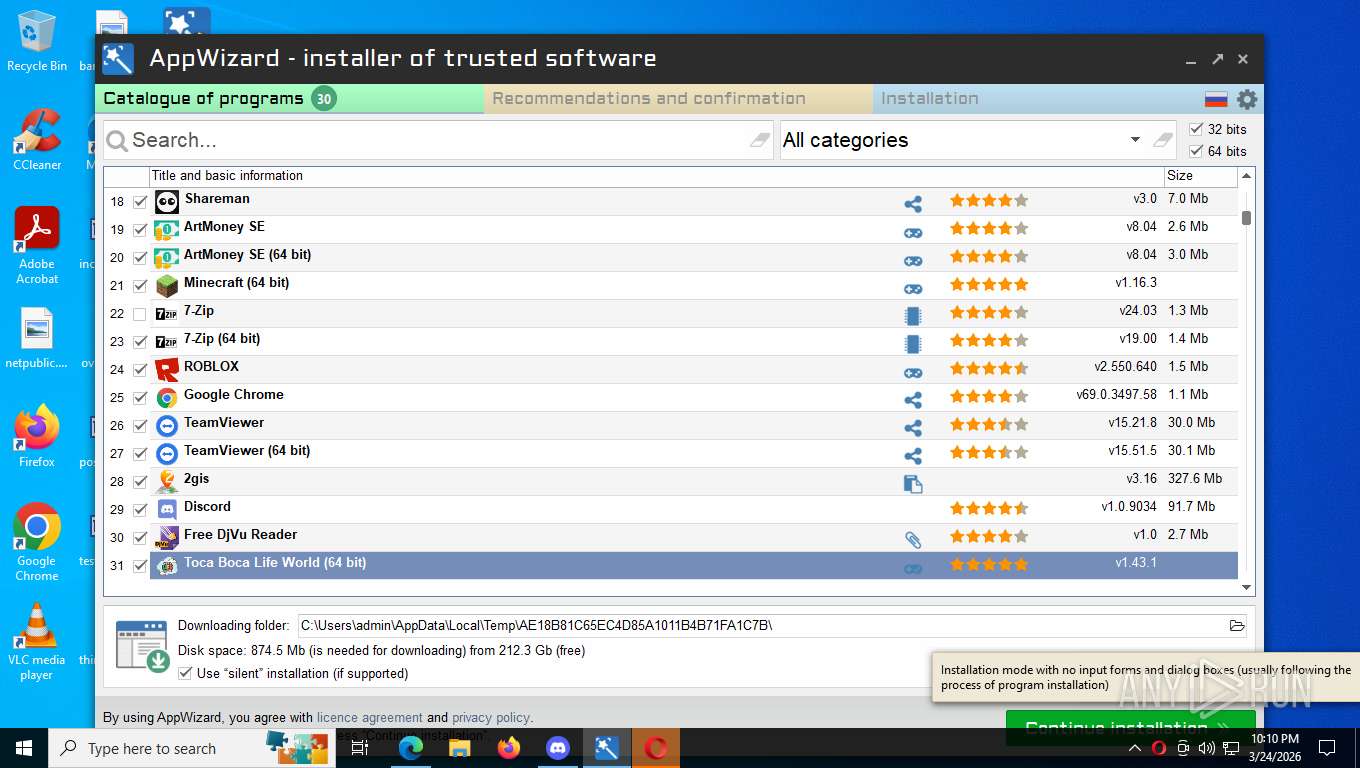
Task: Open the taskbar notification center icon
Action: tap(1327, 748)
